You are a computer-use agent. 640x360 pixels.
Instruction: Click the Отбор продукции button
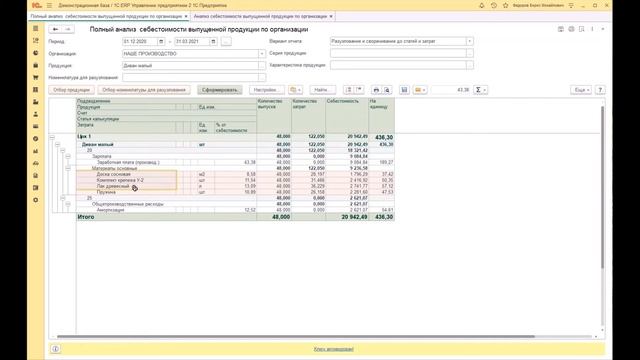[x=71, y=90]
